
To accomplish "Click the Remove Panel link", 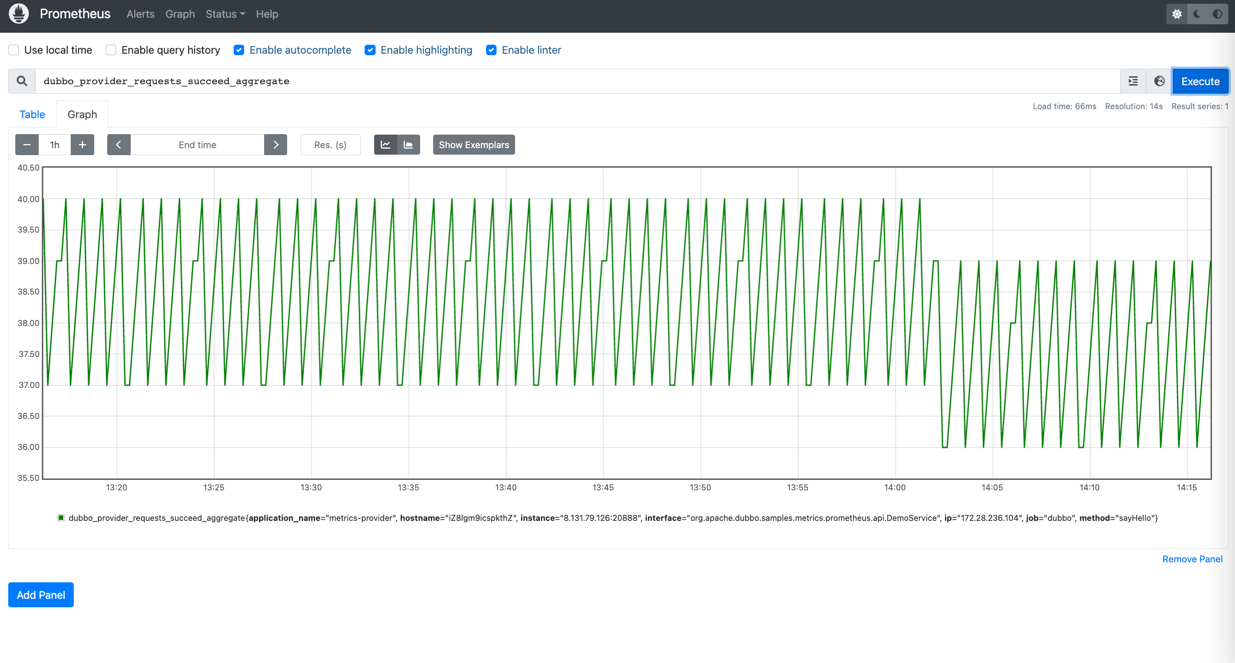I will click(1192, 559).
